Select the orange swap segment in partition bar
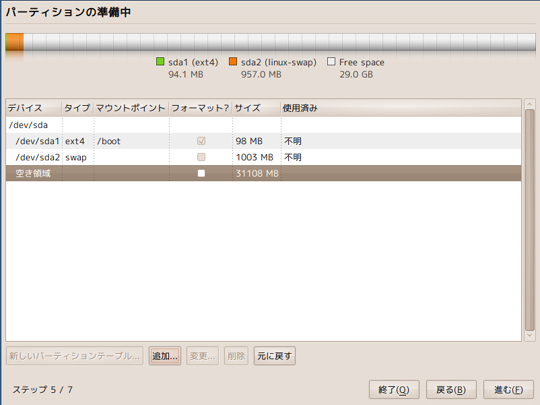Viewport: 540px width, 405px height. click(x=15, y=42)
